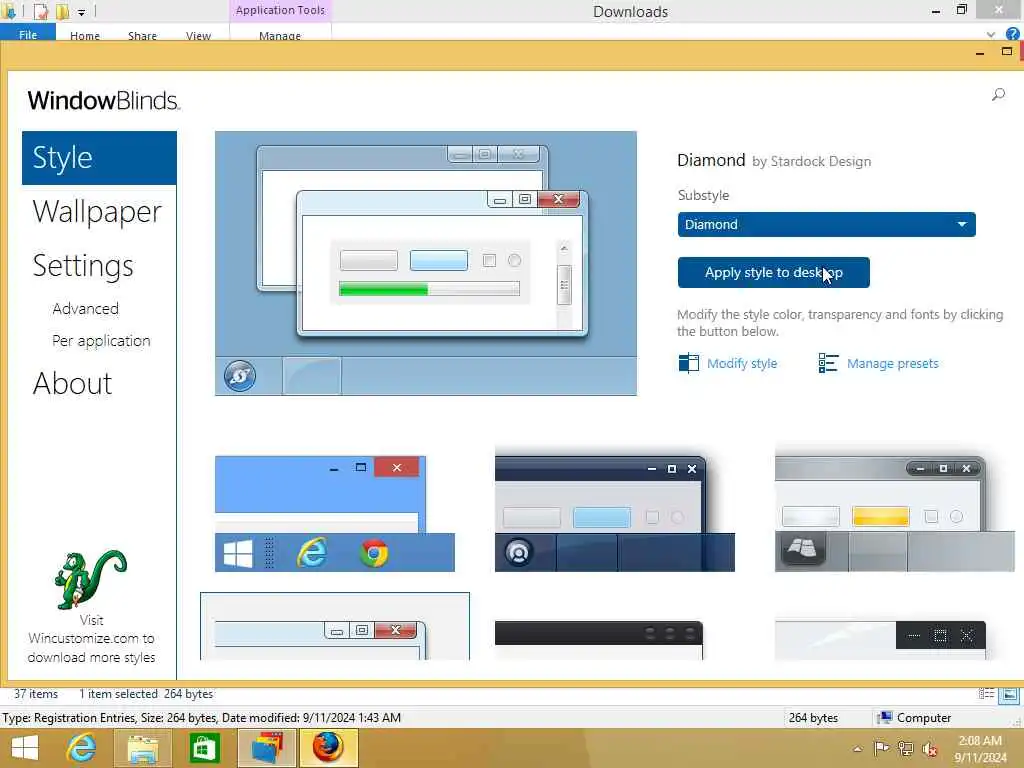Click the muted volume tray icon
Viewport: 1024px width, 768px height.
pyautogui.click(x=929, y=748)
